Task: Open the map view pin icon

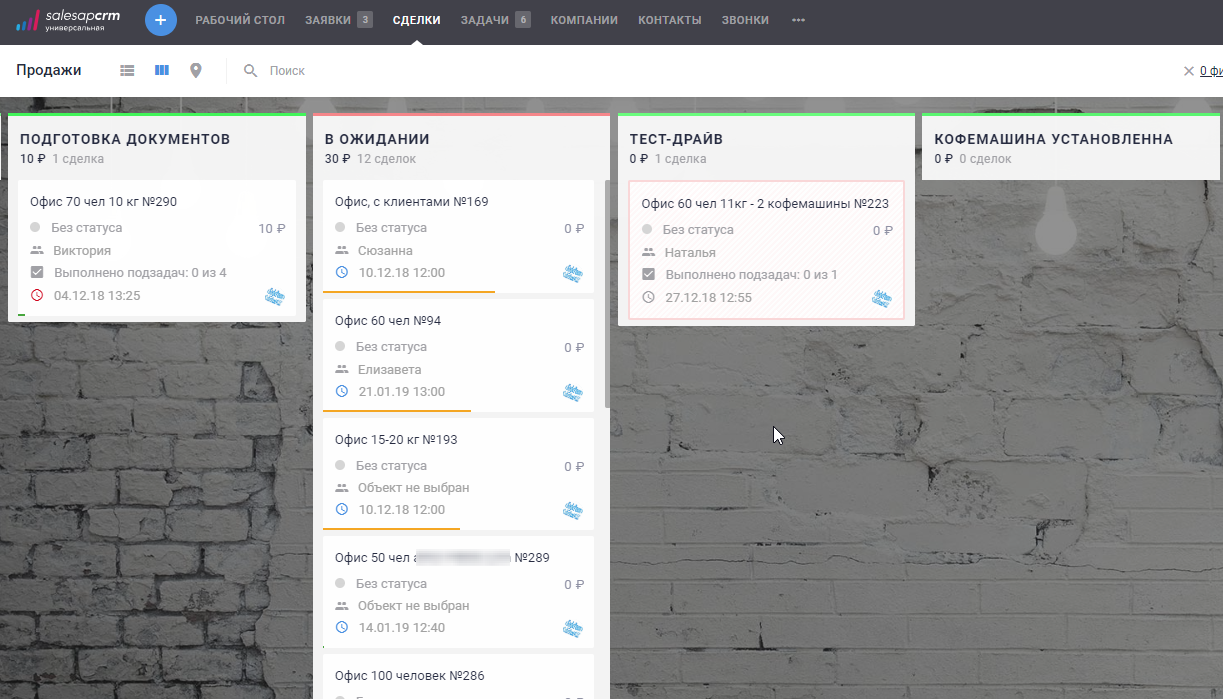Action: click(x=196, y=71)
